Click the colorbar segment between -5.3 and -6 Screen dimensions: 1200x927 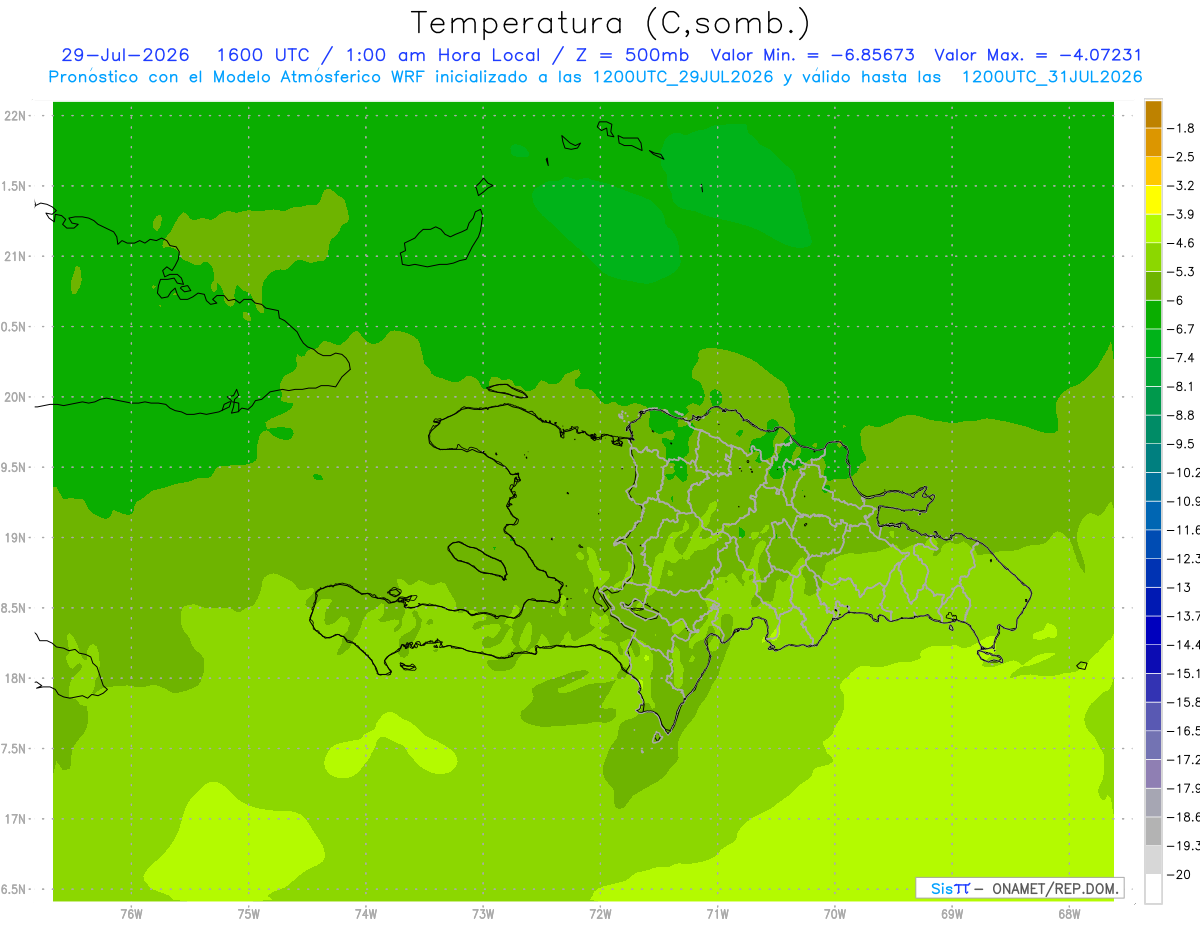click(x=1153, y=286)
